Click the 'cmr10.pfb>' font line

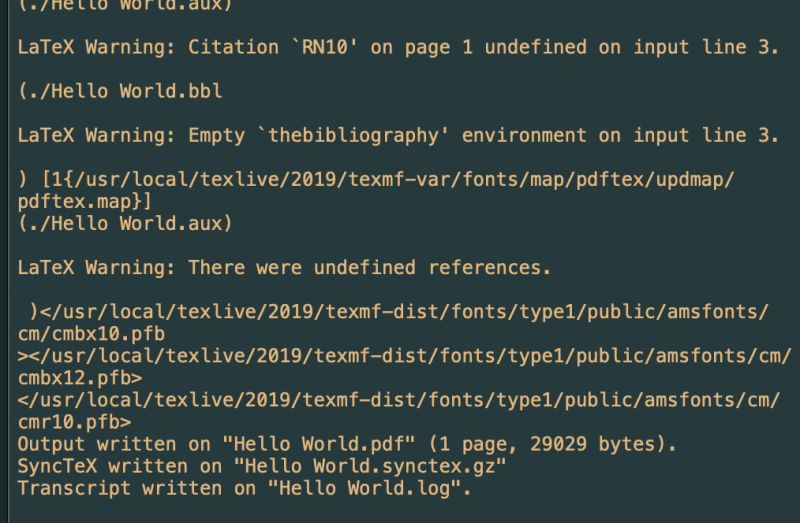point(74,422)
